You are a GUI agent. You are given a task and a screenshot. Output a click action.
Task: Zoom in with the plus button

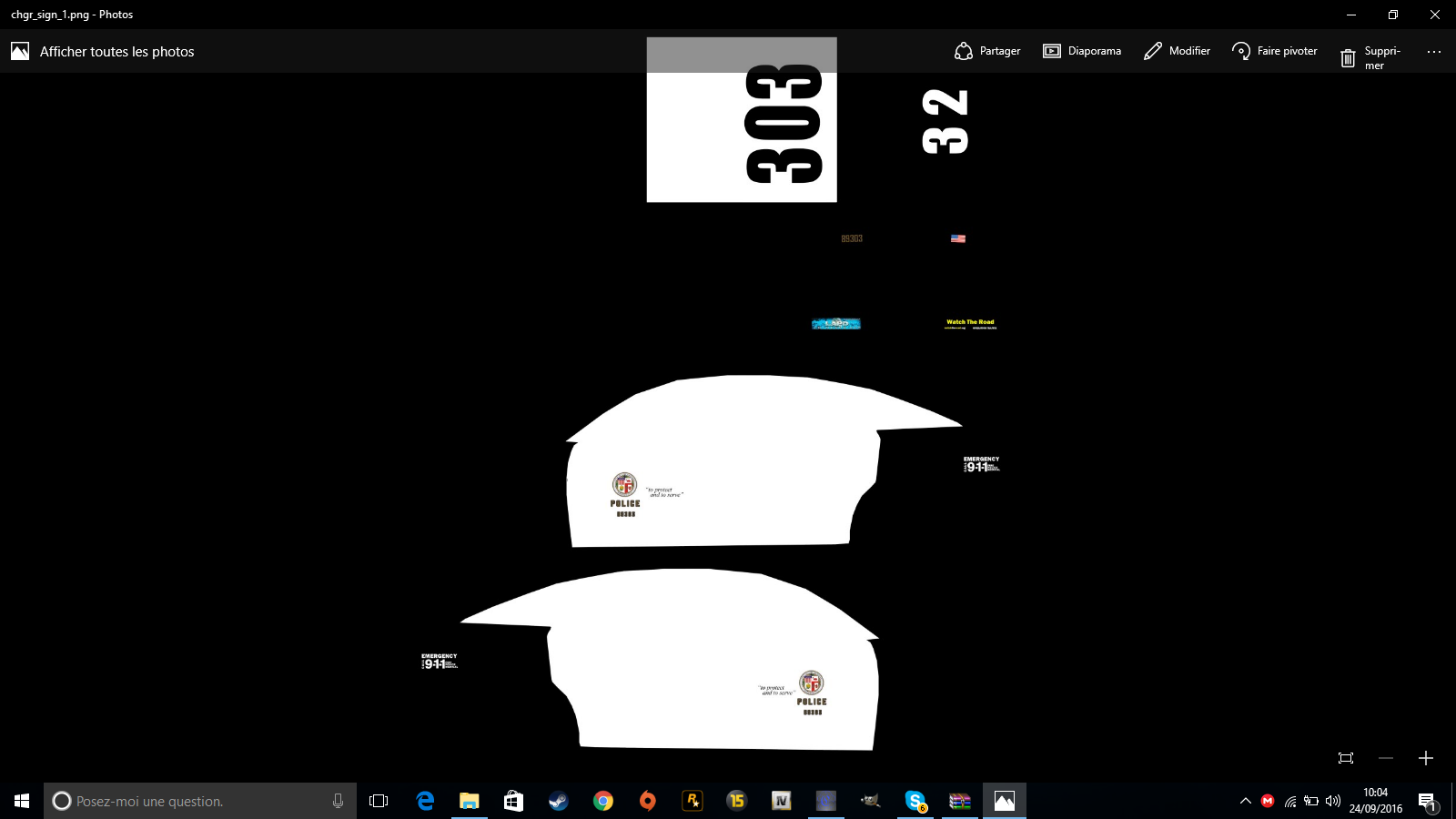pos(1426,758)
